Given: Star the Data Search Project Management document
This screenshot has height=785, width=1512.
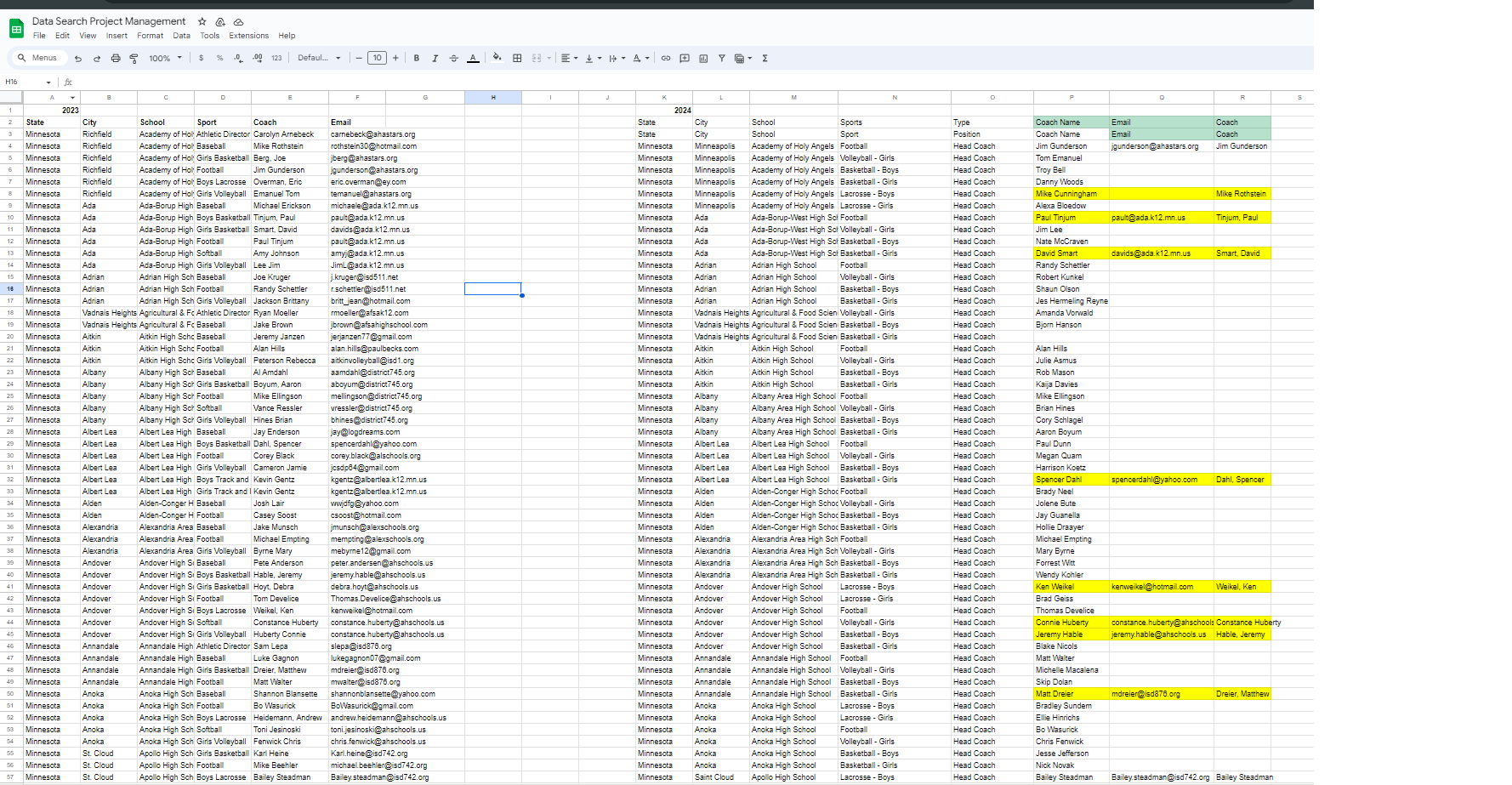Looking at the screenshot, I should [202, 21].
